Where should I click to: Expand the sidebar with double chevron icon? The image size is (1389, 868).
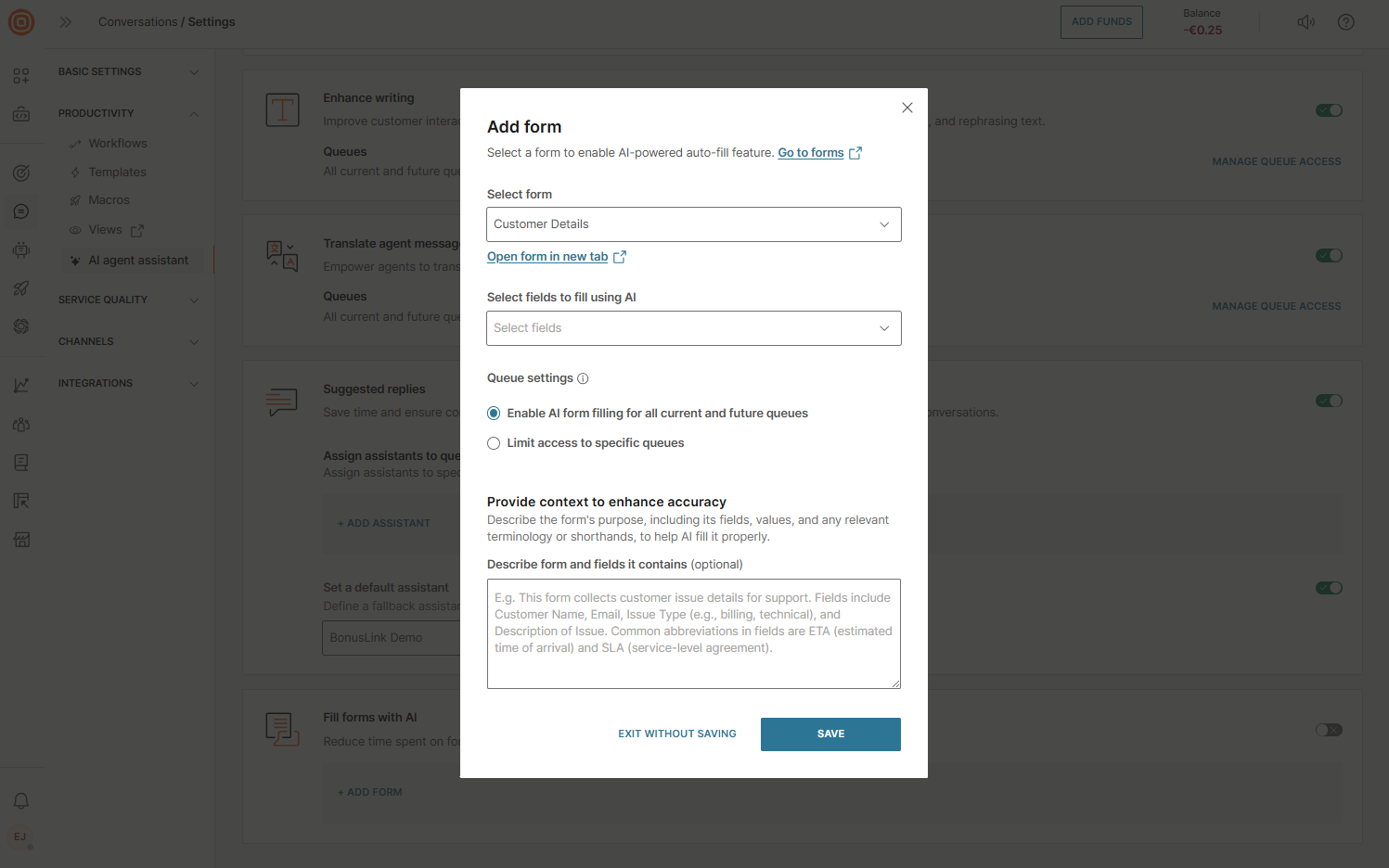[66, 22]
